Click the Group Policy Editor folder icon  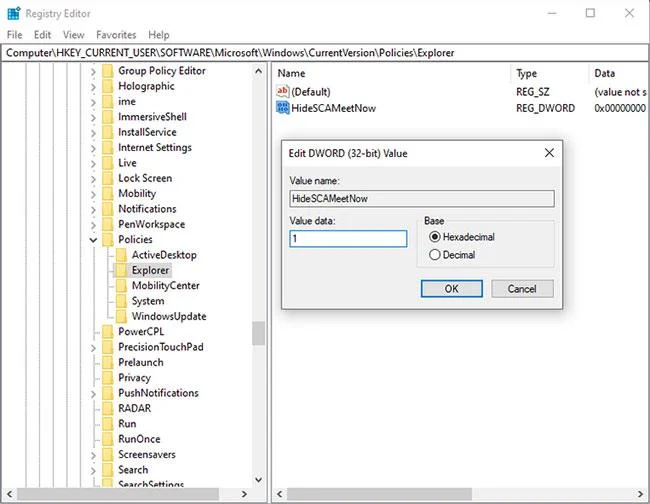tap(108, 71)
